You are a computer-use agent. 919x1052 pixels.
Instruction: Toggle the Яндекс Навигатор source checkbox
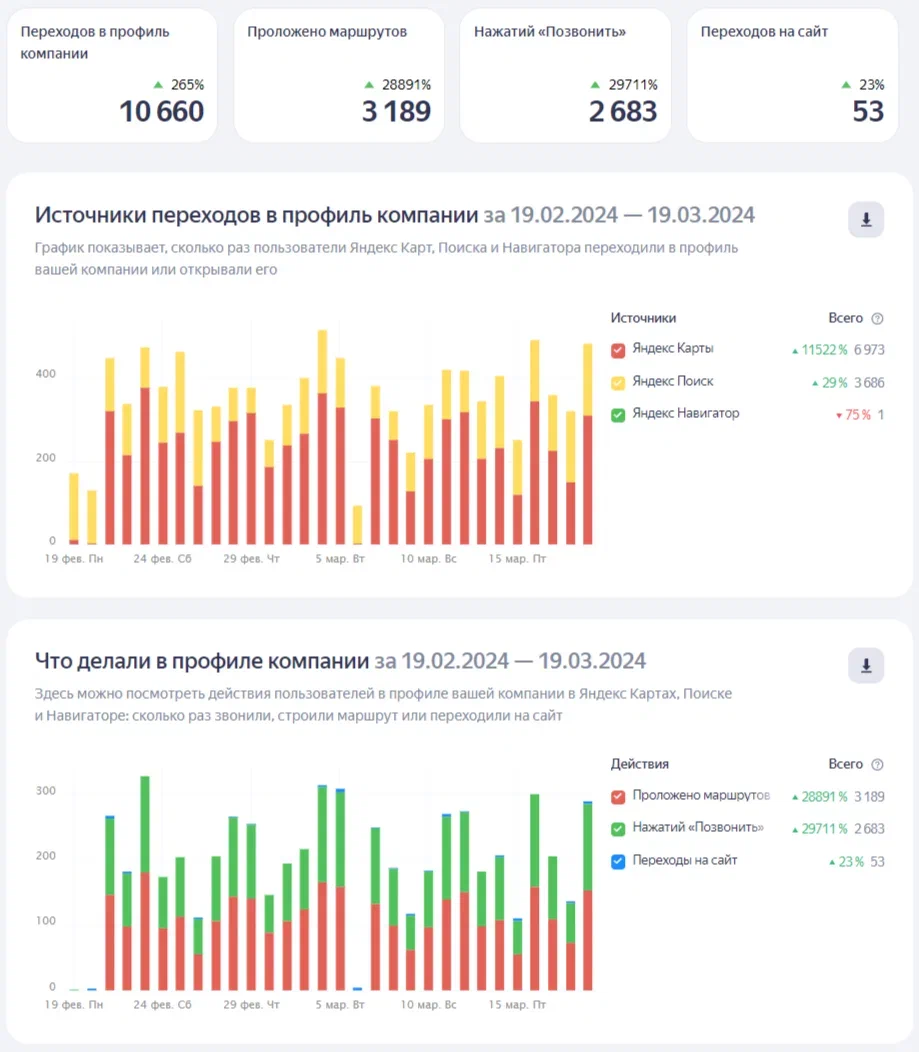tap(618, 414)
